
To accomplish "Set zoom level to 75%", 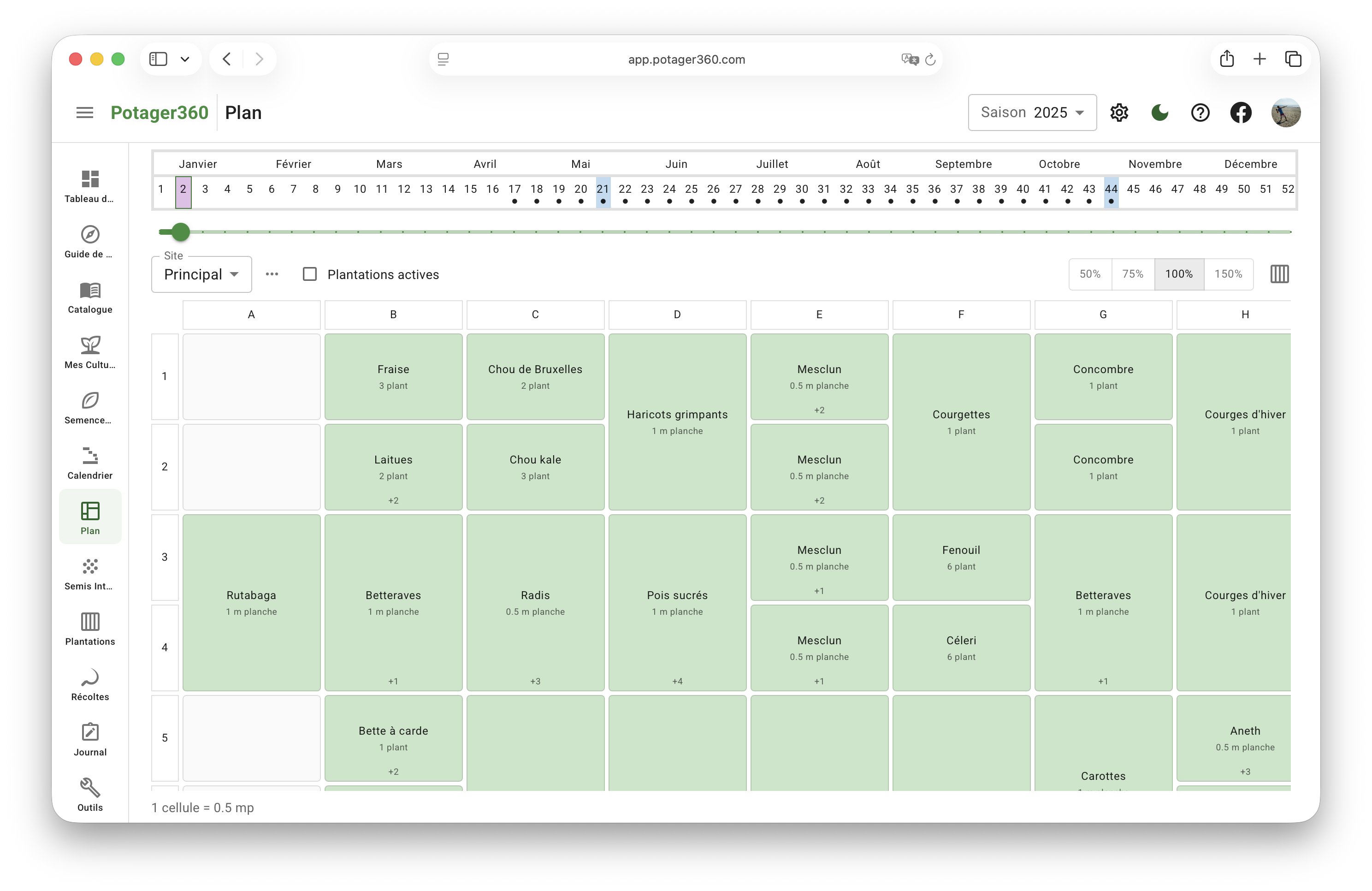I will click(1132, 274).
